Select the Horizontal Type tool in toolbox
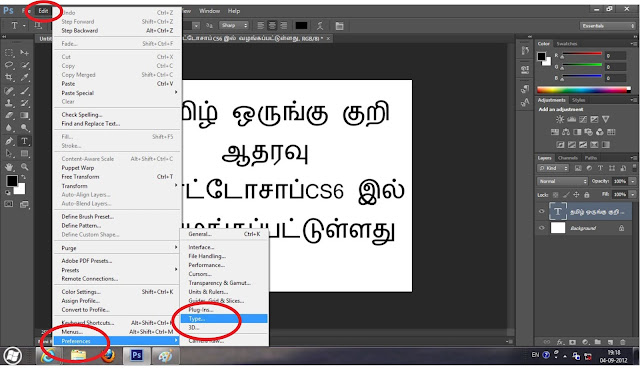 (x=24, y=141)
